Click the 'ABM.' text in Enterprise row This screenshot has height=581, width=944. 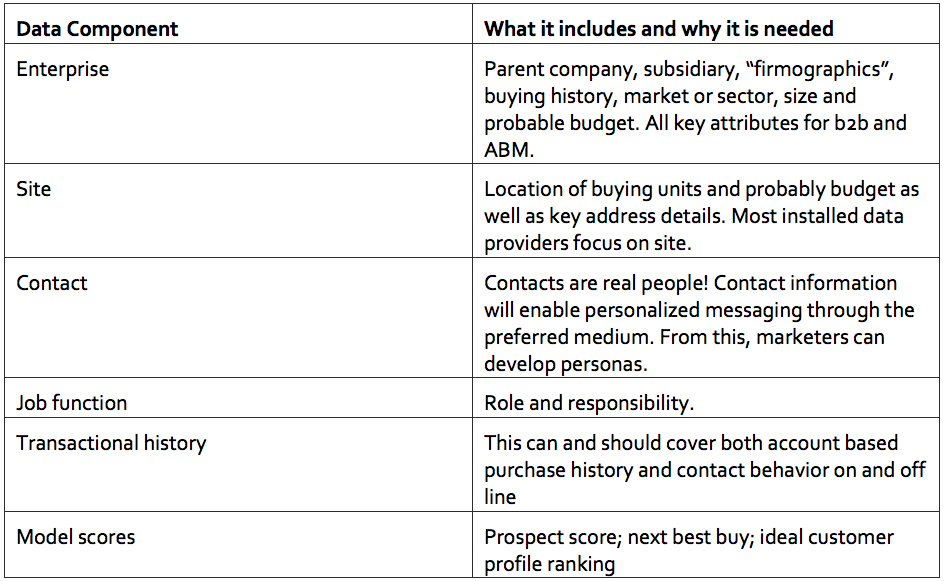tap(509, 149)
